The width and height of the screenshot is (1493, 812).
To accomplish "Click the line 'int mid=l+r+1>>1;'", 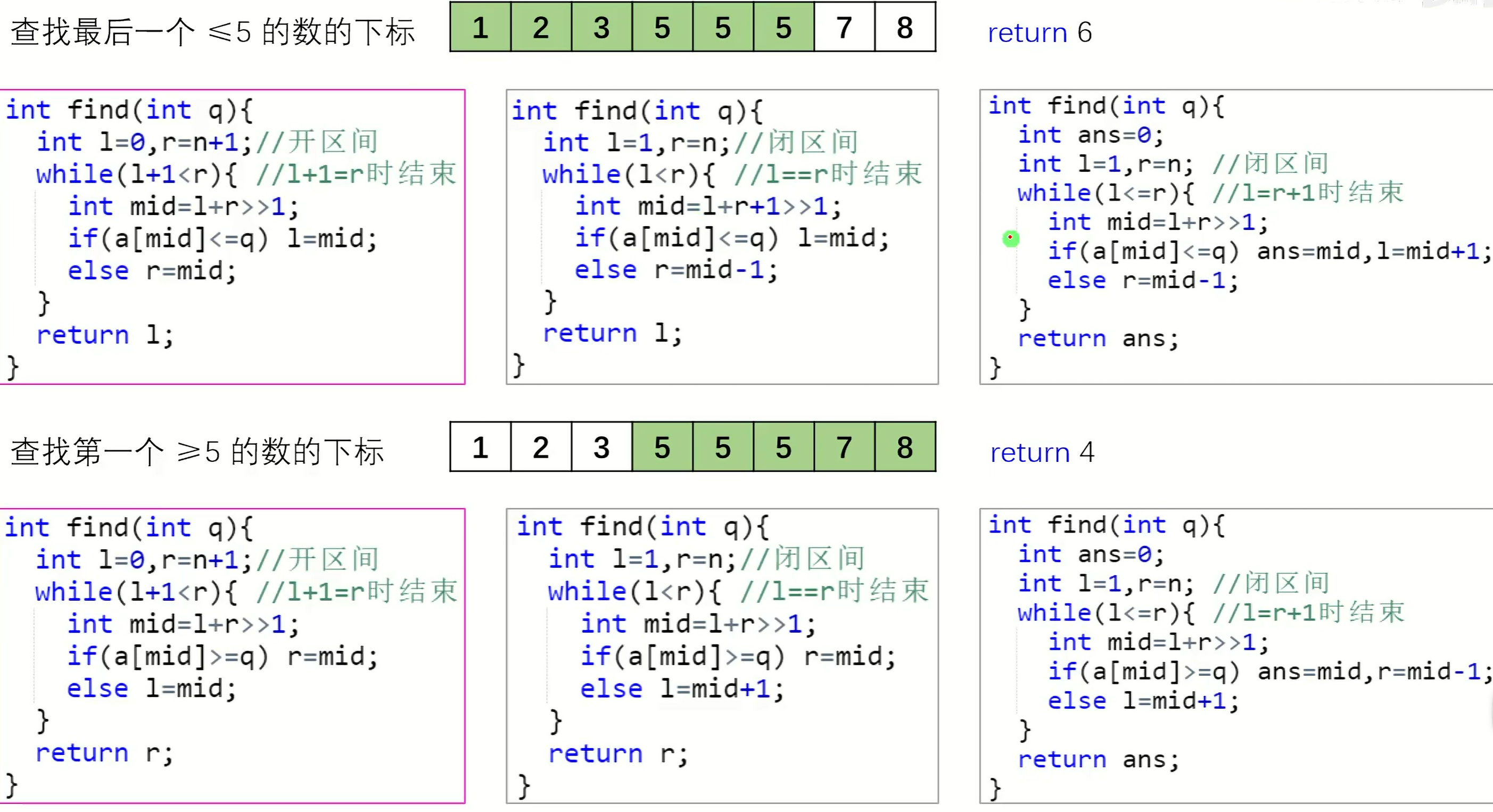I will point(708,206).
